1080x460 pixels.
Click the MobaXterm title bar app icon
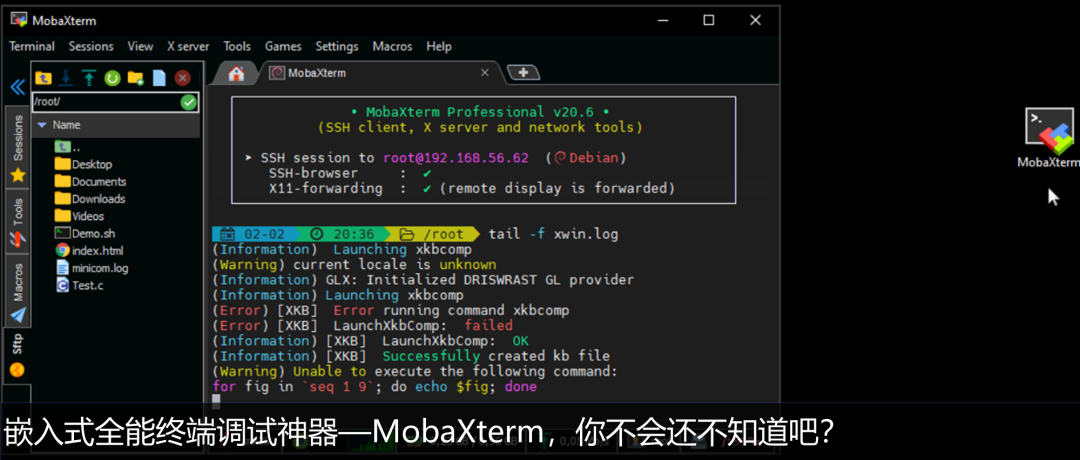[x=19, y=20]
